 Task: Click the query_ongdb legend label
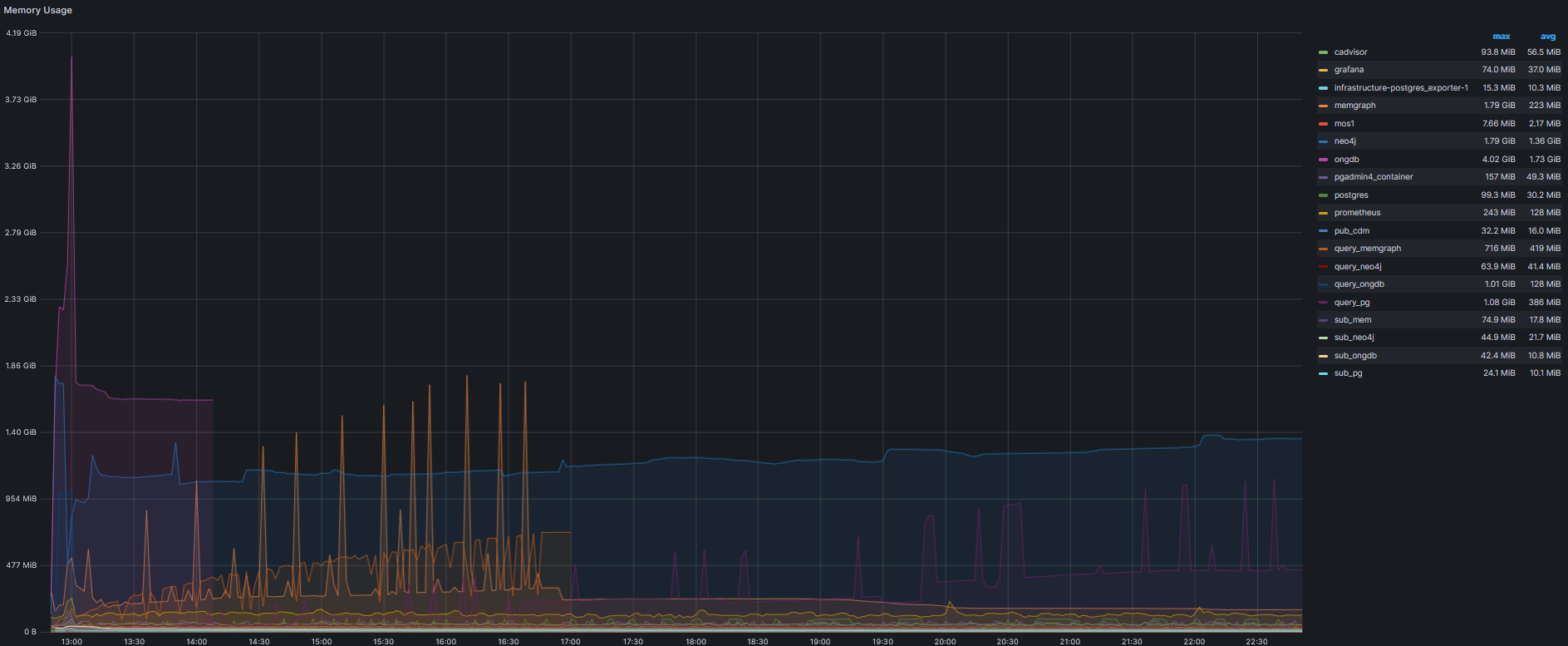tap(1359, 284)
